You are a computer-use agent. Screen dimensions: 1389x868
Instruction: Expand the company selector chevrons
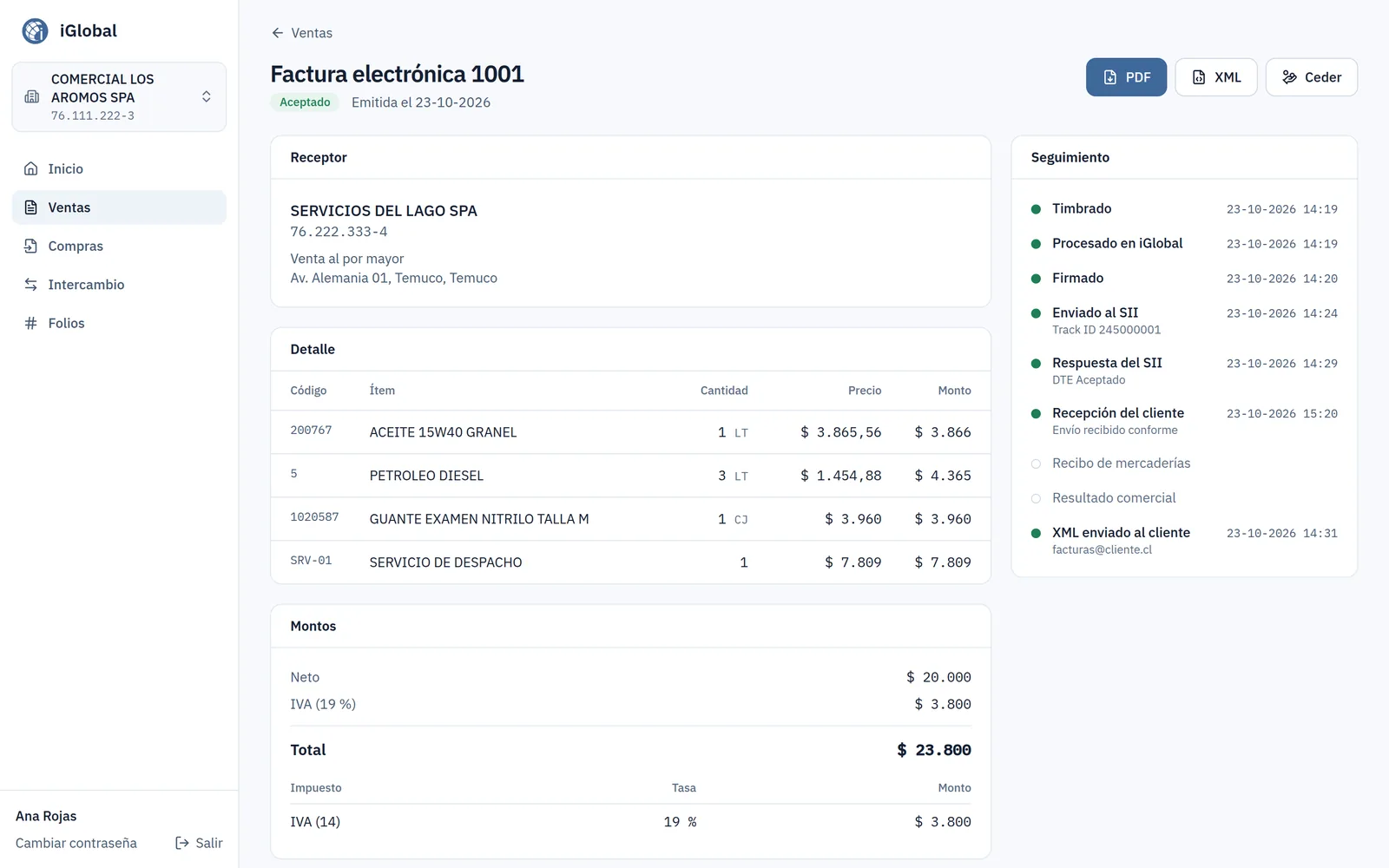pos(207,96)
